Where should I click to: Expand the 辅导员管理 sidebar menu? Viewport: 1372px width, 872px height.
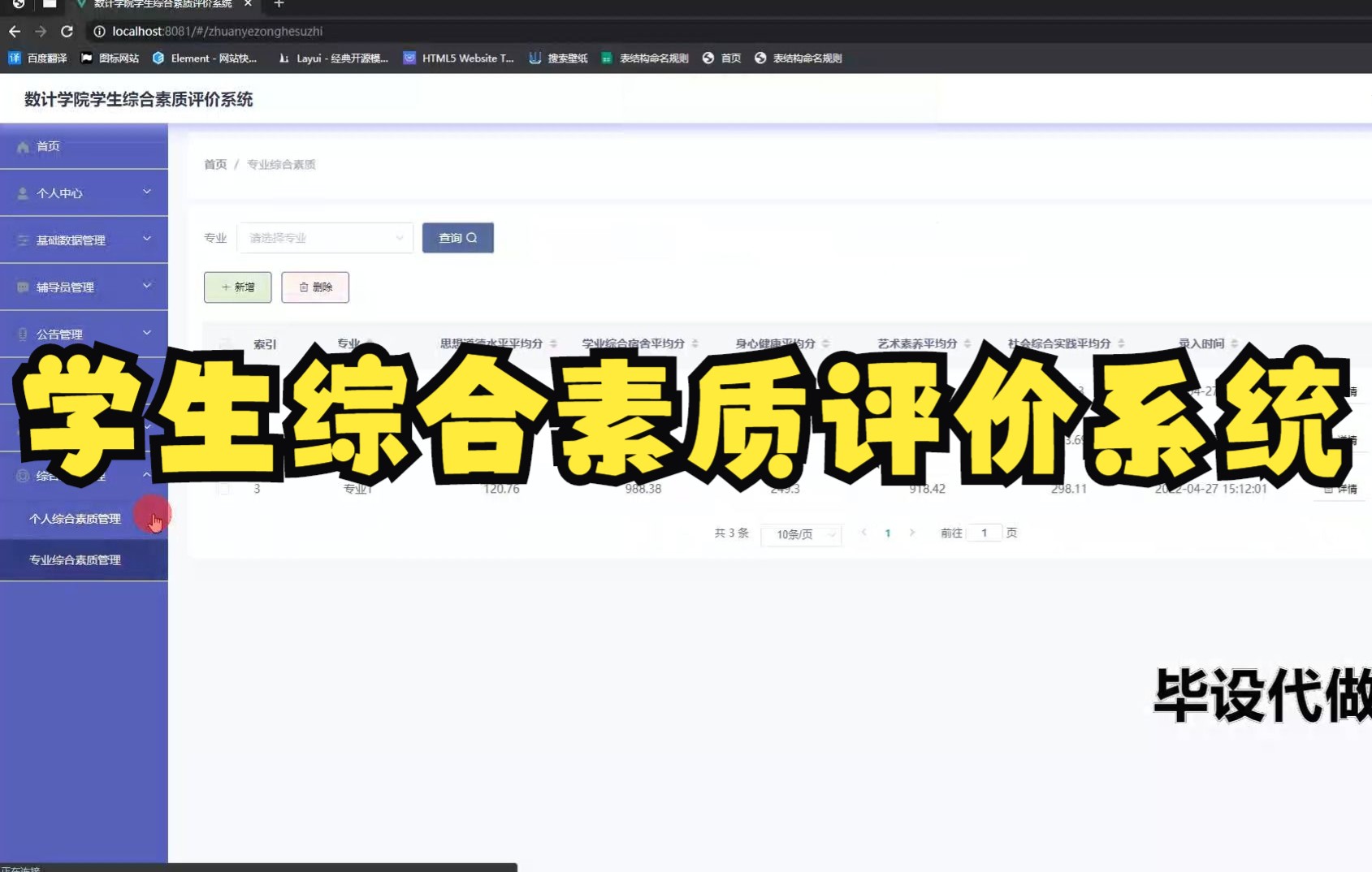[84, 287]
